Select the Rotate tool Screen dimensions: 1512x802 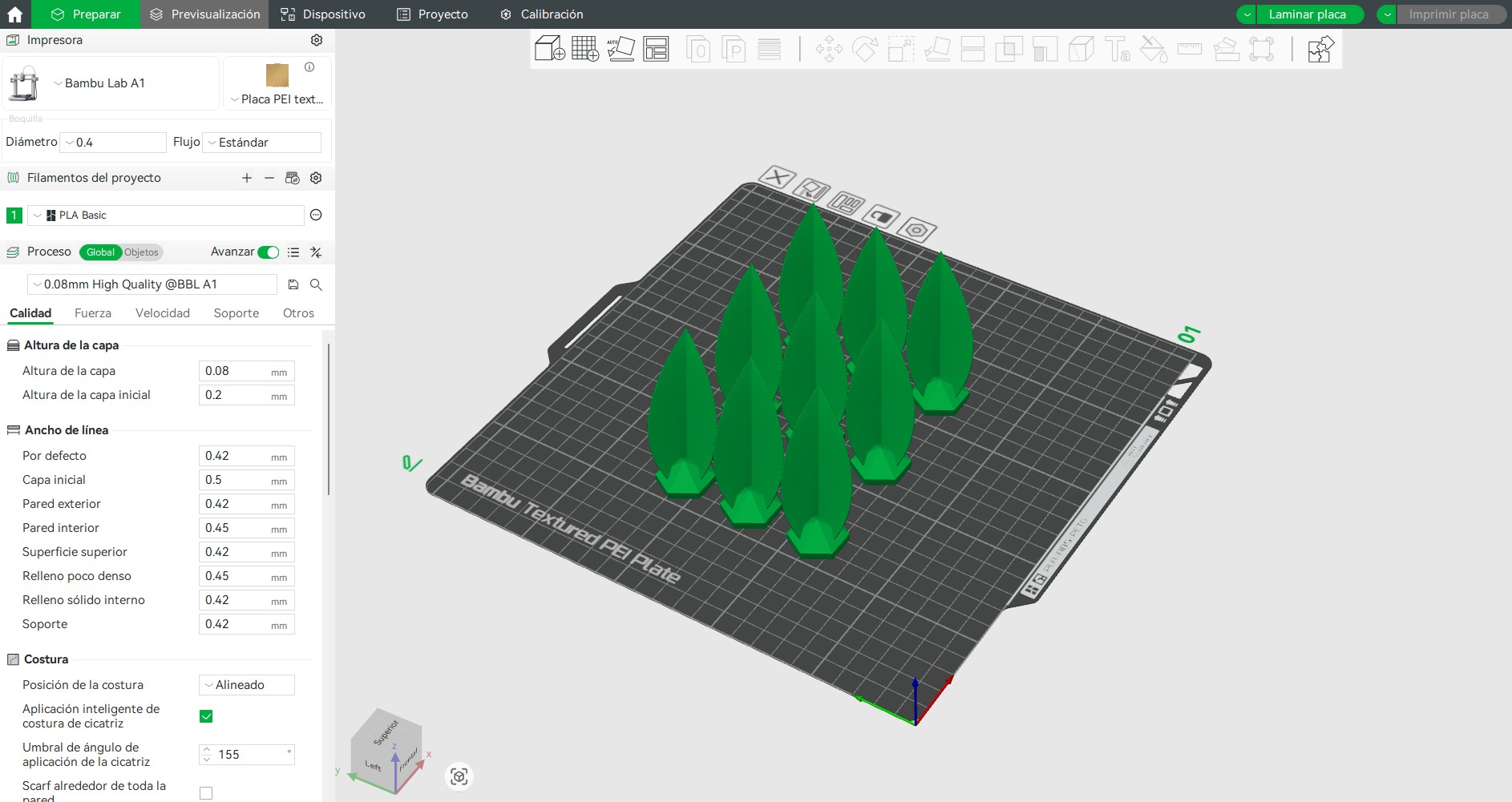point(865,50)
